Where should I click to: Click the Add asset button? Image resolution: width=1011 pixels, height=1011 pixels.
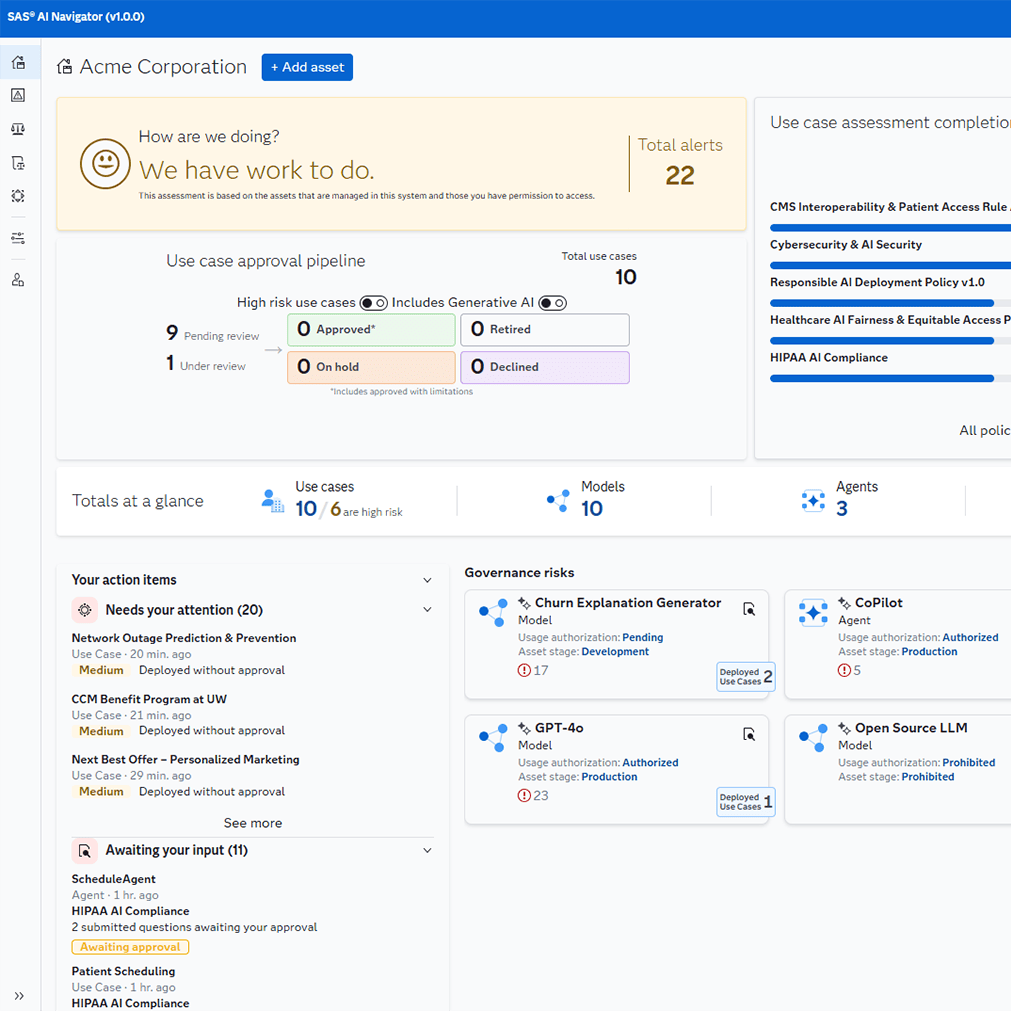[x=307, y=67]
